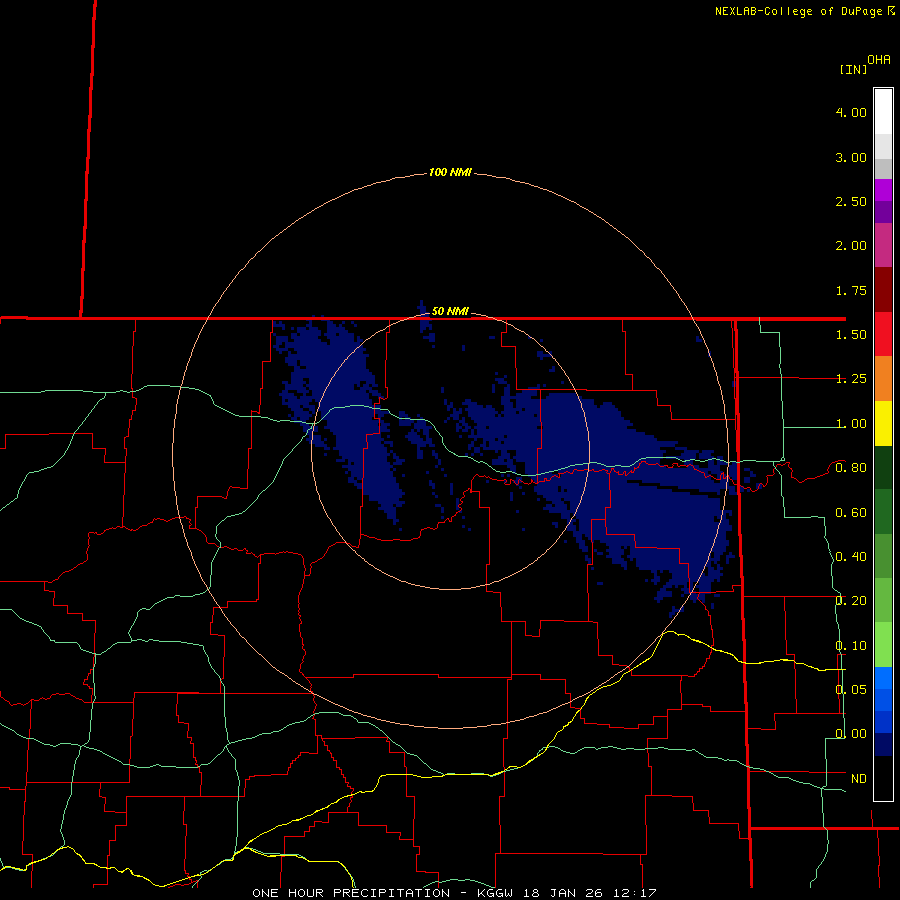Pick the pink-magenta legend swatch near 2.00
The height and width of the screenshot is (900, 900).
point(883,245)
